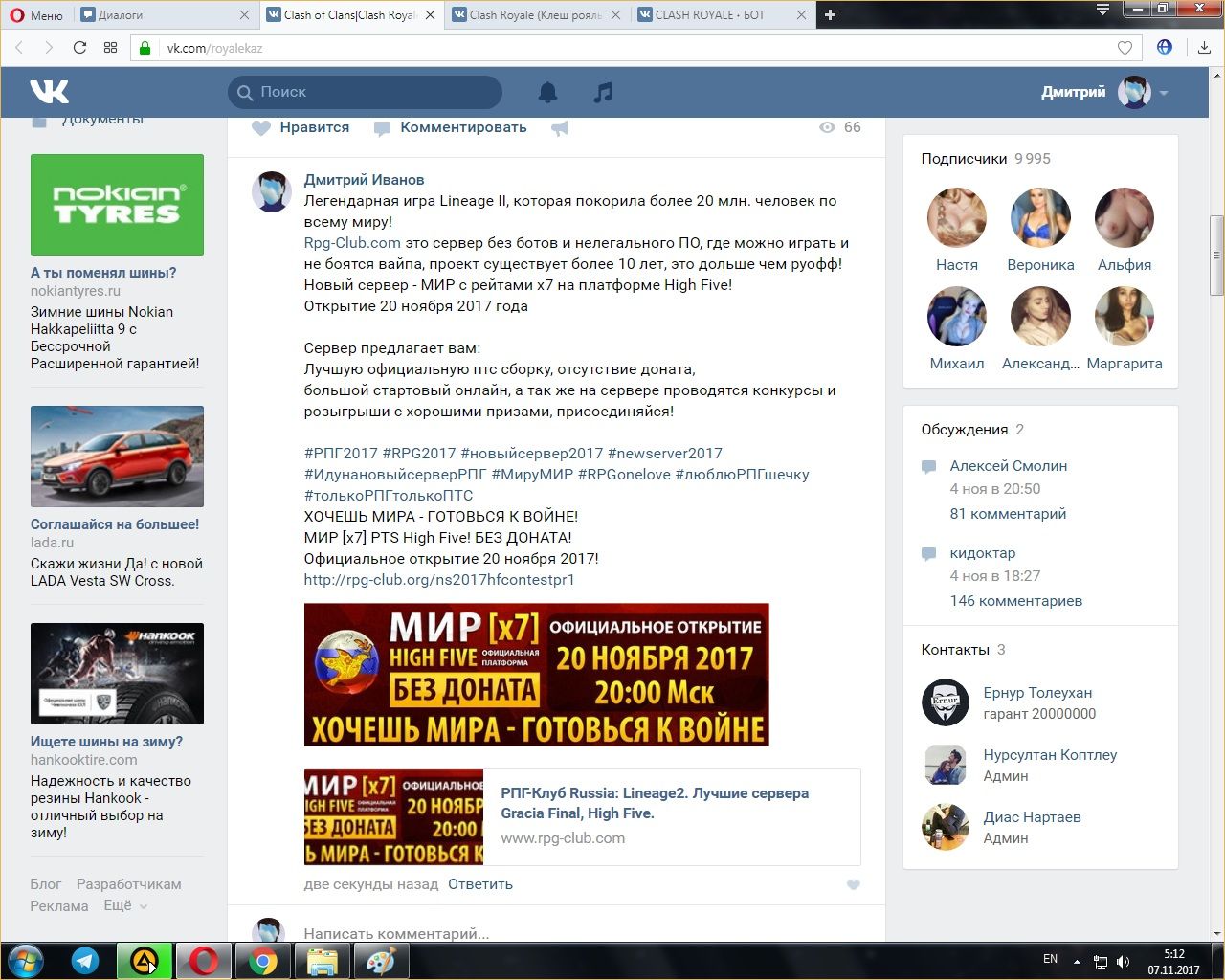Open Google Chrome from the taskbar
The image size is (1225, 980).
pos(263,961)
